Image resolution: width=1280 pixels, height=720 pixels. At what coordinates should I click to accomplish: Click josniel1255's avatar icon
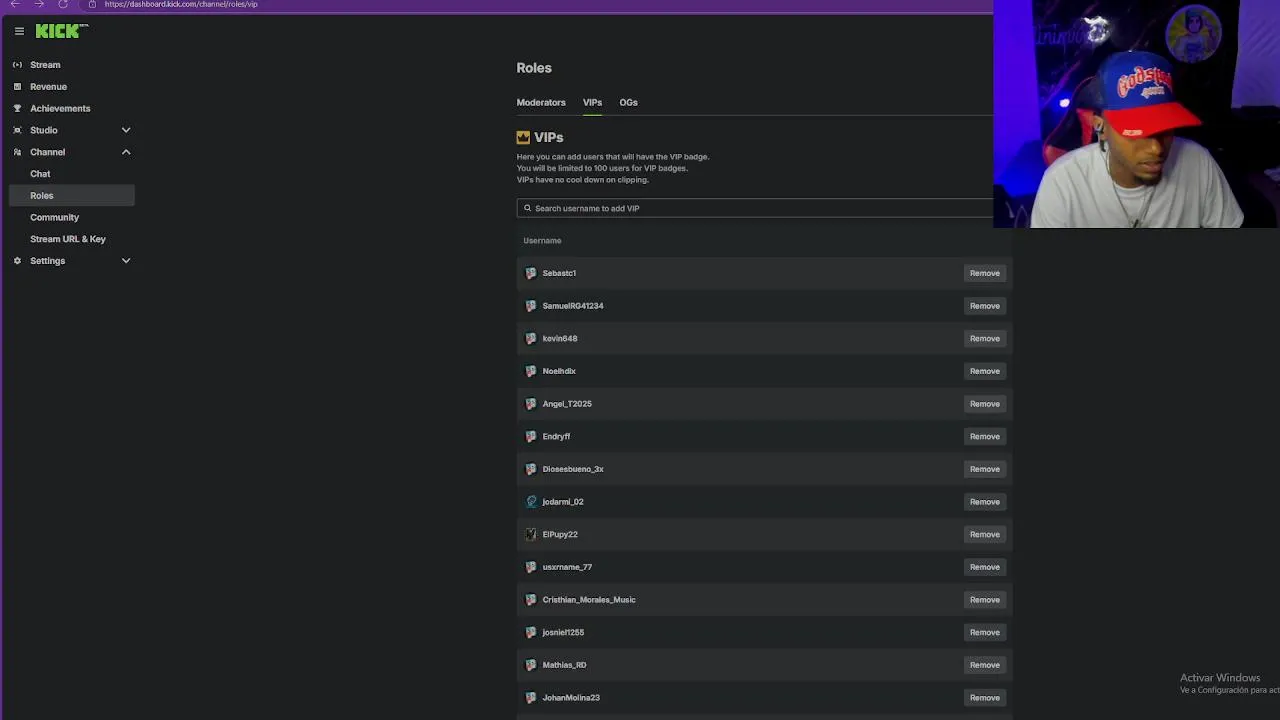coord(531,632)
